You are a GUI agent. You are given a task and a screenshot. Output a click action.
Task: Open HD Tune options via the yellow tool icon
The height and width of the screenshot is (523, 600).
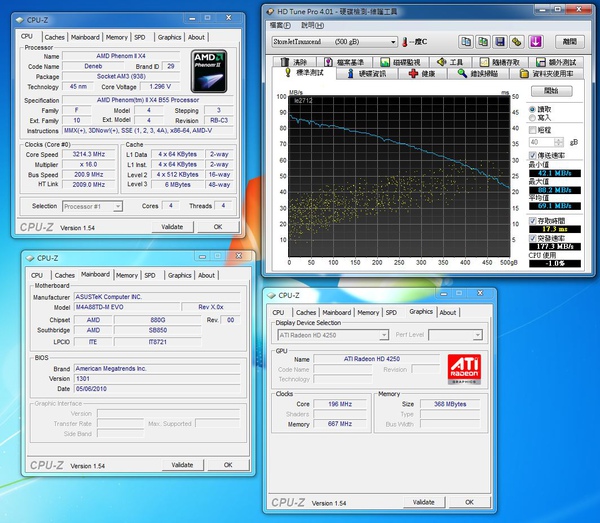(517, 41)
